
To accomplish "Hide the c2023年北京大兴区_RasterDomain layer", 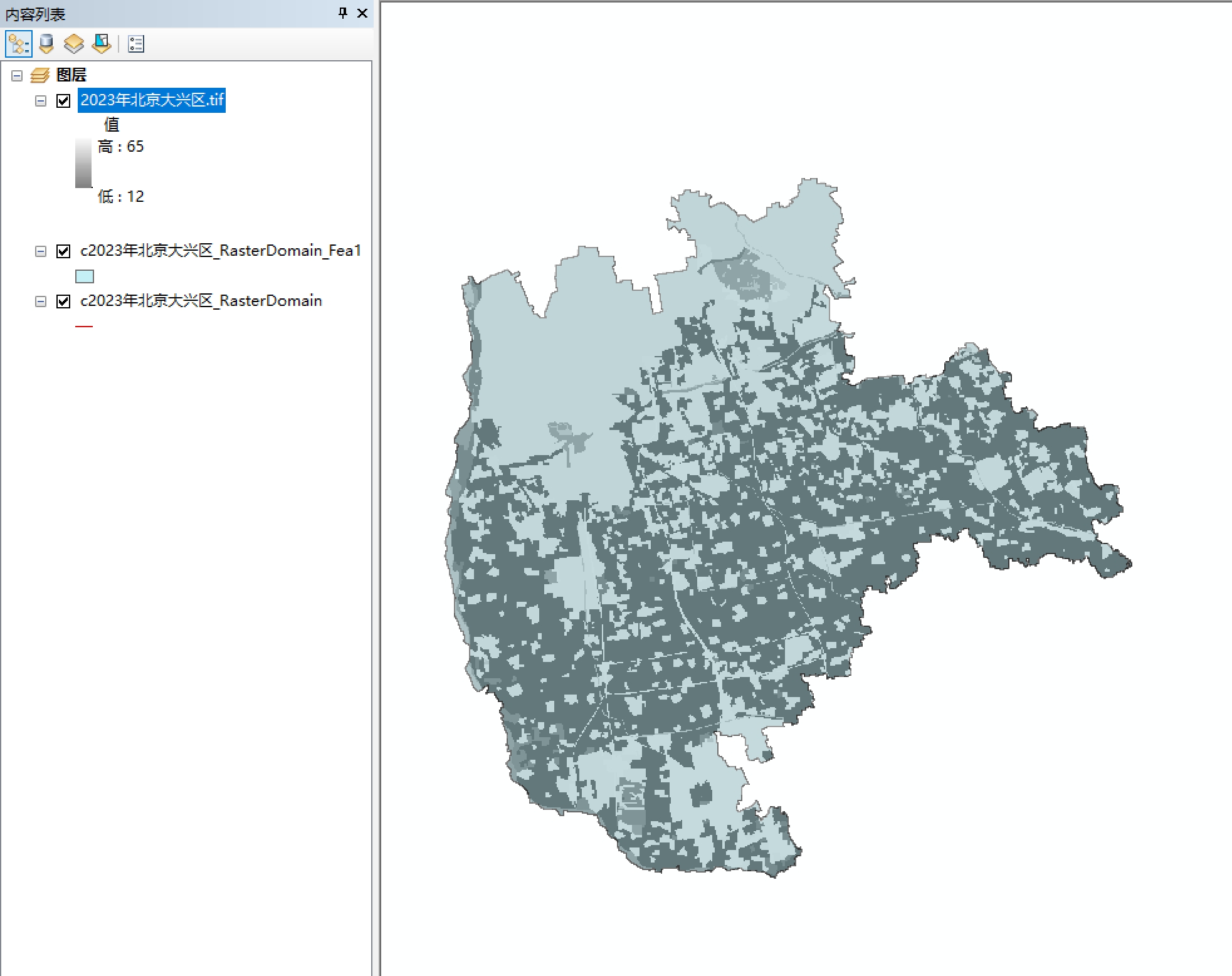I will point(63,301).
